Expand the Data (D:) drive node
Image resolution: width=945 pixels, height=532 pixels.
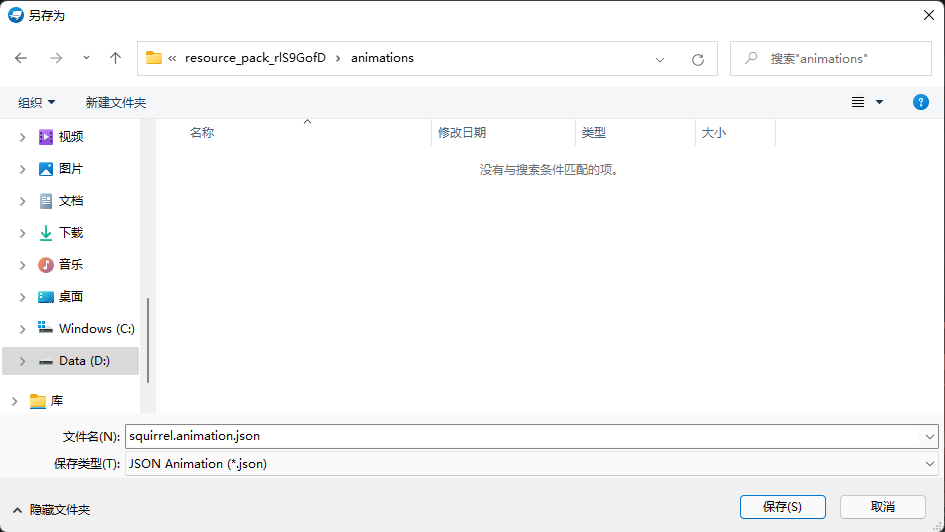pos(22,361)
